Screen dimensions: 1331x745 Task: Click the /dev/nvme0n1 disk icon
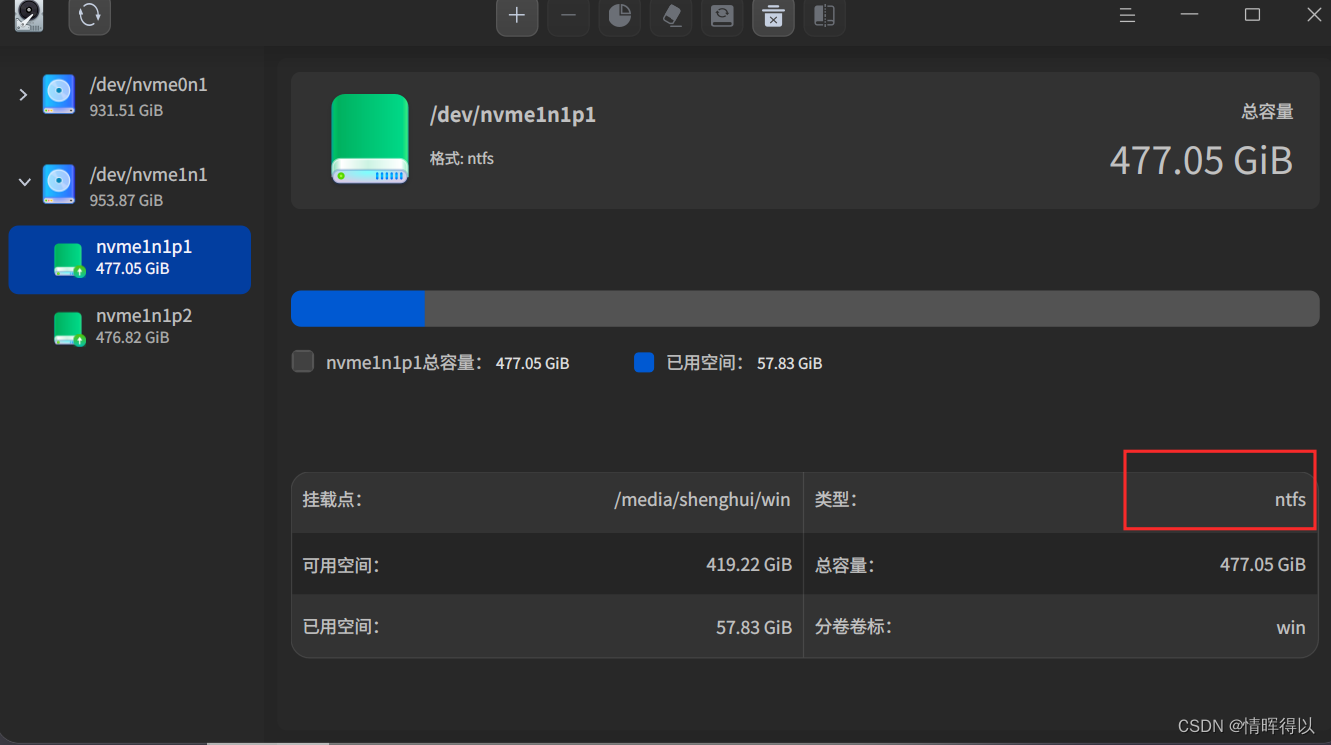(59, 95)
